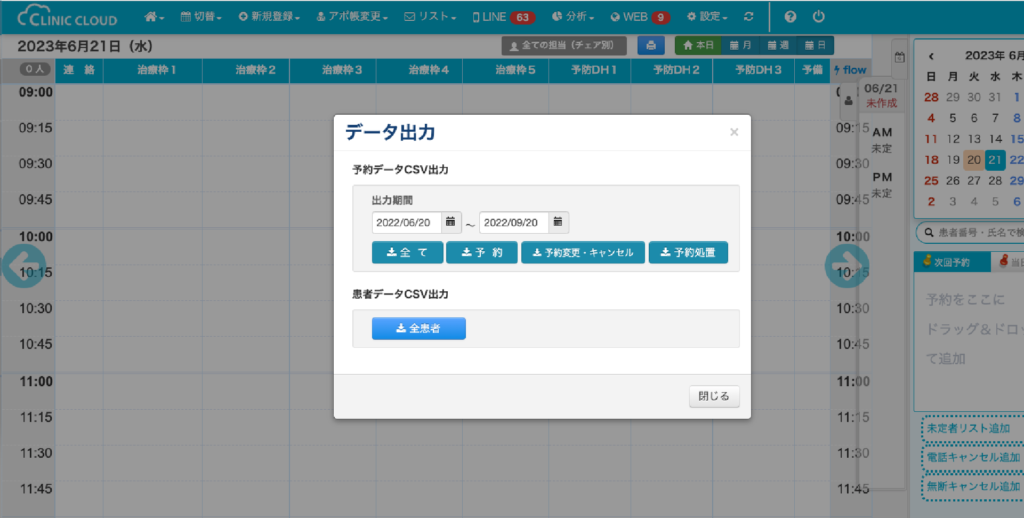Switch calendar to 日 view
Image resolution: width=1024 pixels, height=518 pixels.
[815, 45]
